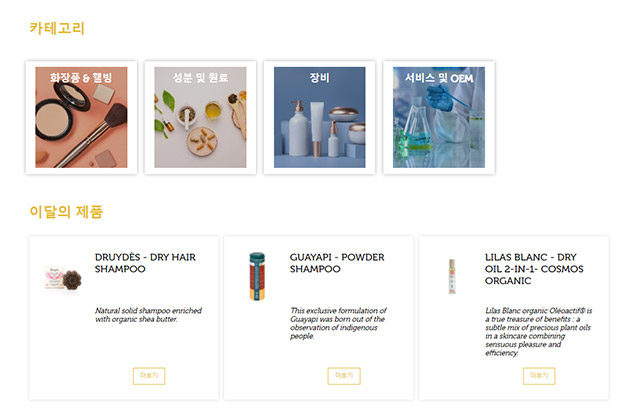Viewport: 640px width, 420px height.
Task: Click the 서비스 및 OEM label text
Action: [x=439, y=78]
